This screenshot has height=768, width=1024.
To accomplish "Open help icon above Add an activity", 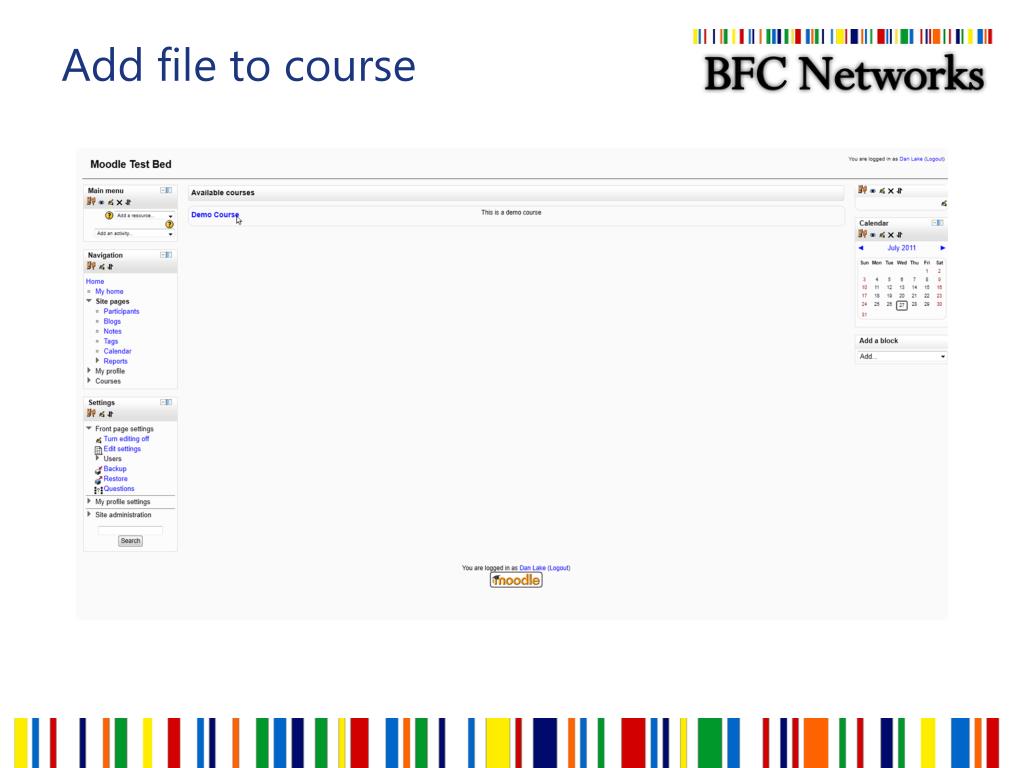I will coord(169,225).
